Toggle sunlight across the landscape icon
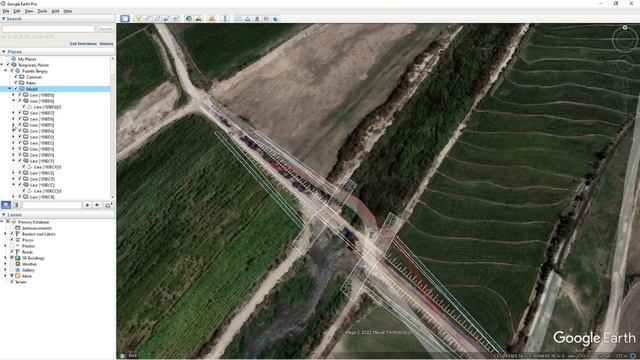Image resolution: width=640 pixels, height=360 pixels. click(199, 19)
